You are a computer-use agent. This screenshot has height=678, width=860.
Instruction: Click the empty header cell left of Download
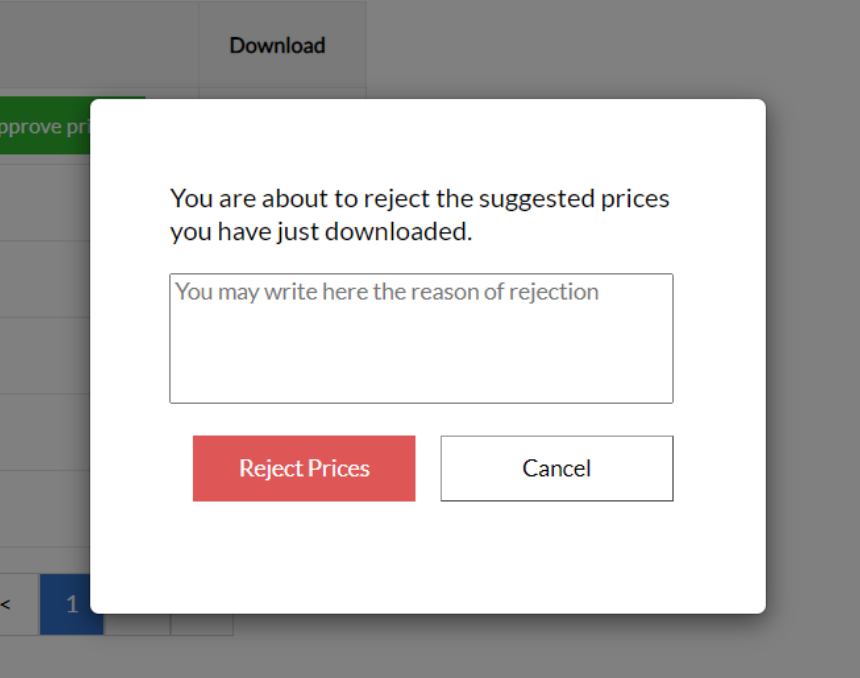pos(99,44)
